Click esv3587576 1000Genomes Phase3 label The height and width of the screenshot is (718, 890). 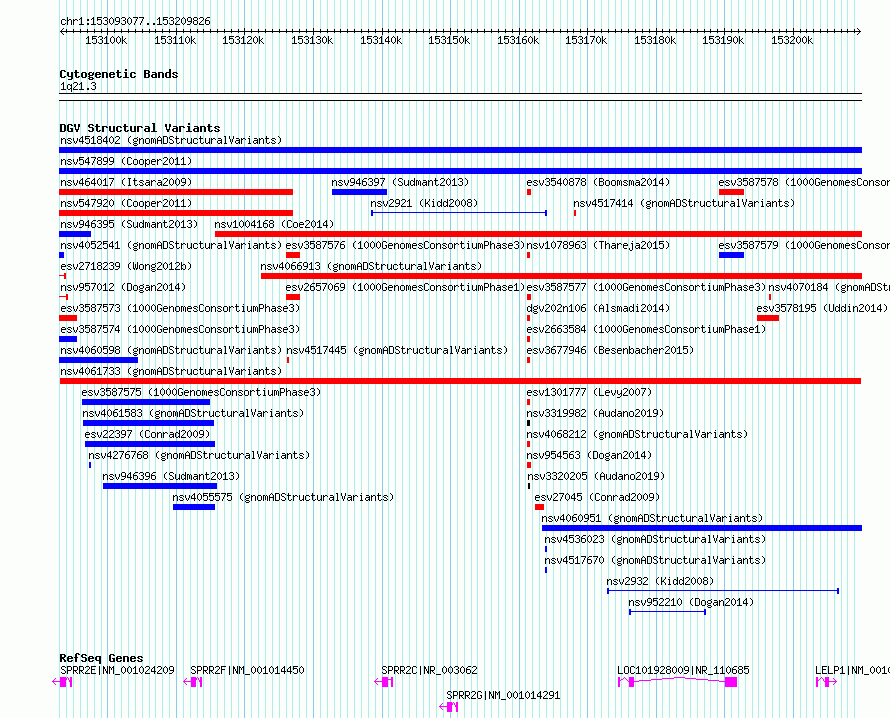click(x=405, y=245)
